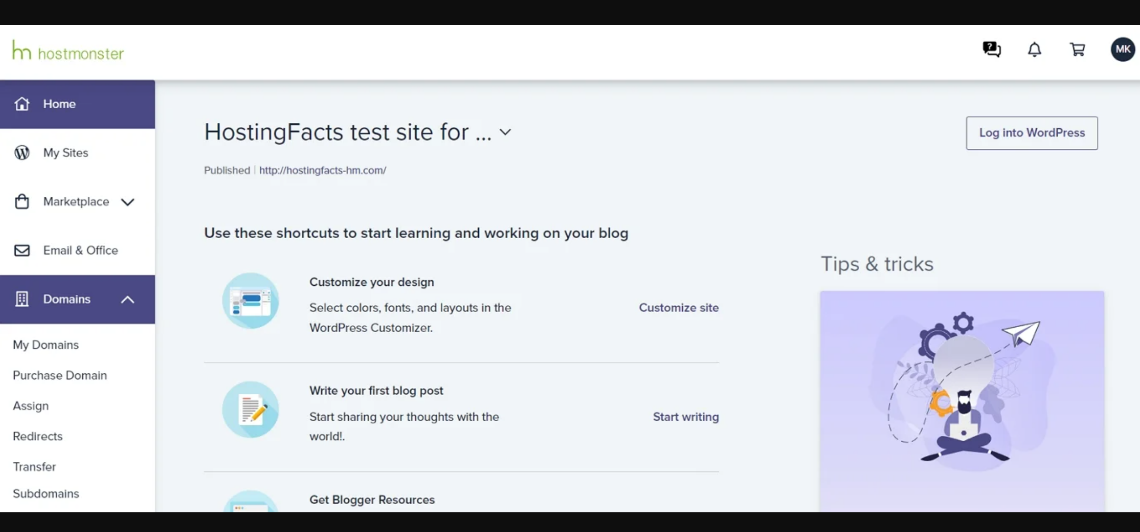Click the Home house icon
The image size is (1140, 532).
point(22,104)
